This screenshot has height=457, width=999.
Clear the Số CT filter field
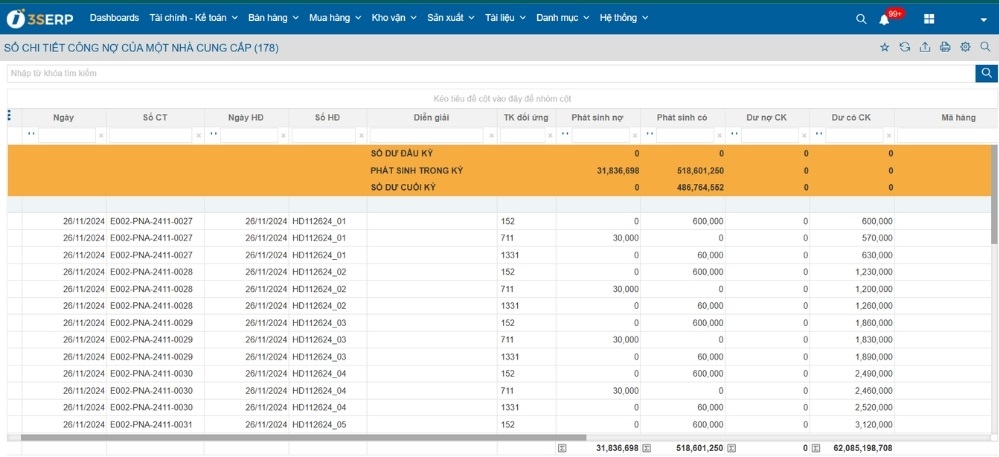[x=198, y=136]
